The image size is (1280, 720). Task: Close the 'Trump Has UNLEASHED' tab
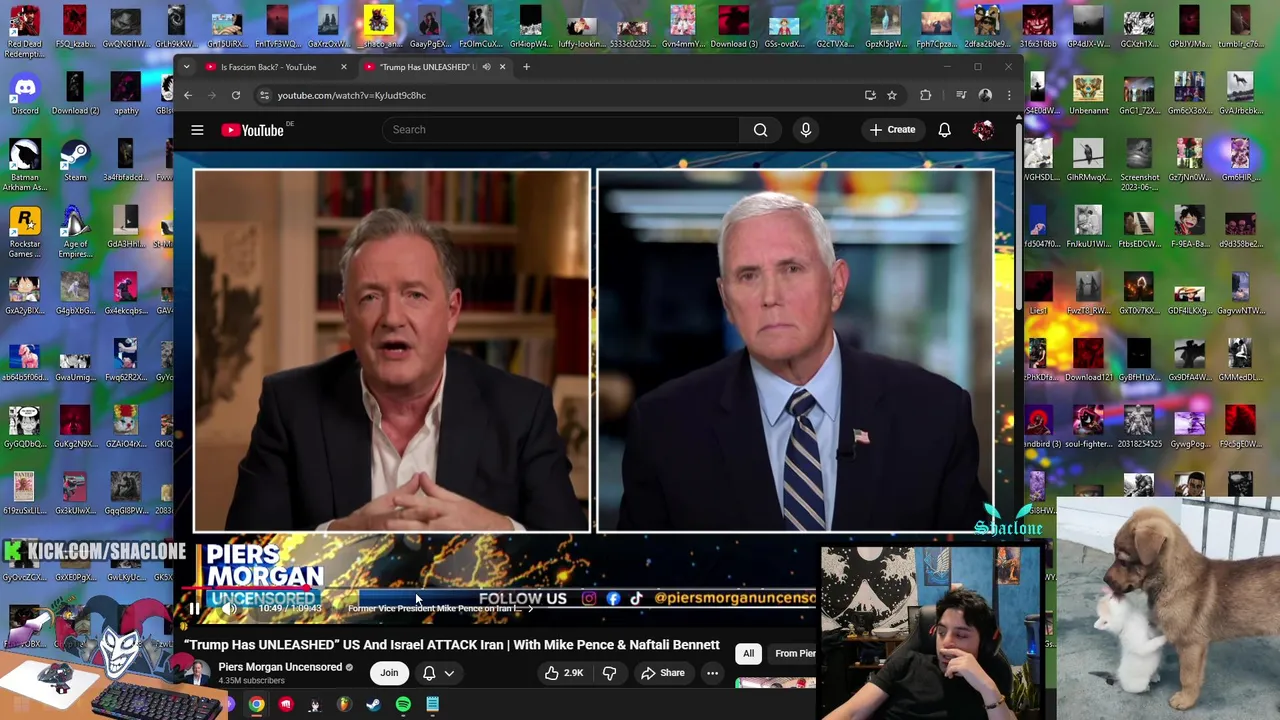(x=502, y=67)
